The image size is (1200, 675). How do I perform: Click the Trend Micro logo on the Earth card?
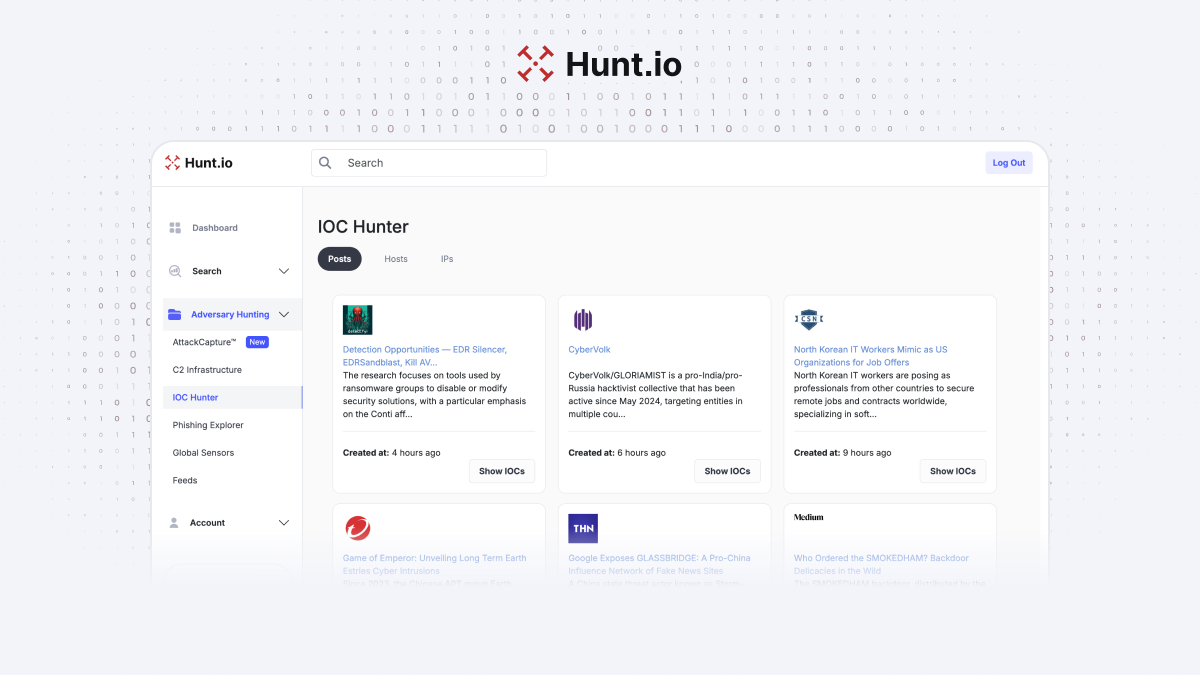pos(358,527)
